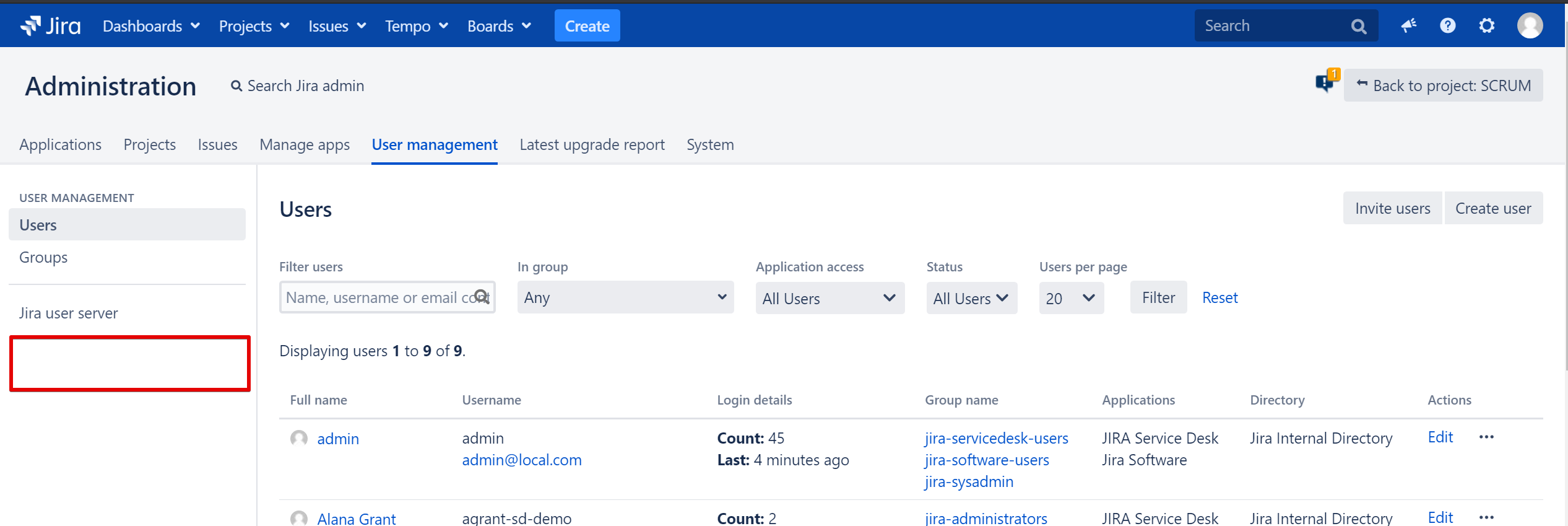This screenshot has width=1568, height=526.
Task: Click the Group name column header
Action: pos(961,400)
